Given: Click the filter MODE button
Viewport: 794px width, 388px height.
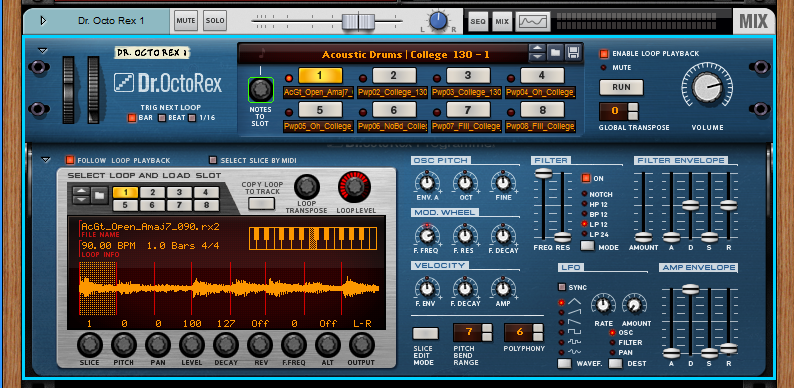Looking at the screenshot, I should 587,246.
